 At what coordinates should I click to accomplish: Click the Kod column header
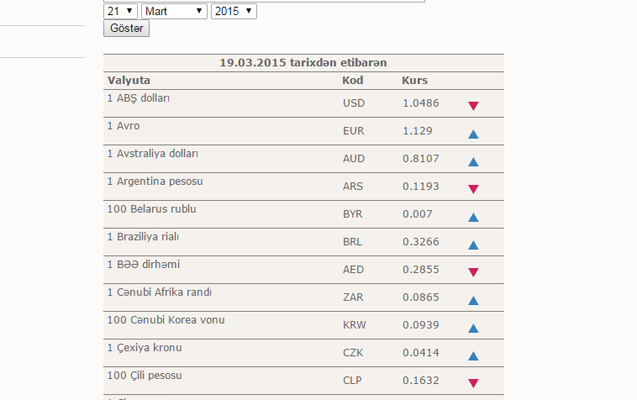(x=352, y=79)
